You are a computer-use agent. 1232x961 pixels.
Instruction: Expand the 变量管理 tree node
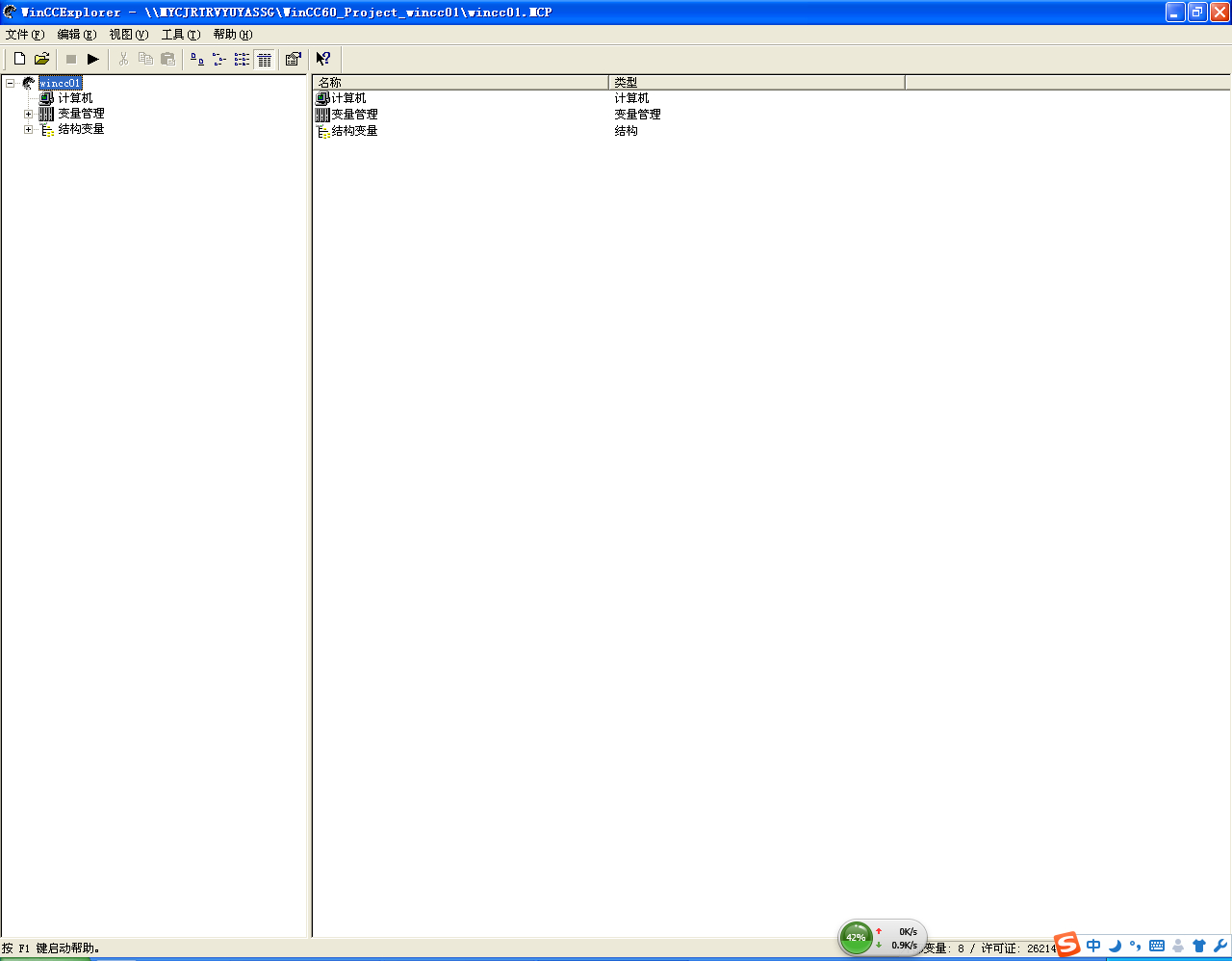[x=28, y=114]
